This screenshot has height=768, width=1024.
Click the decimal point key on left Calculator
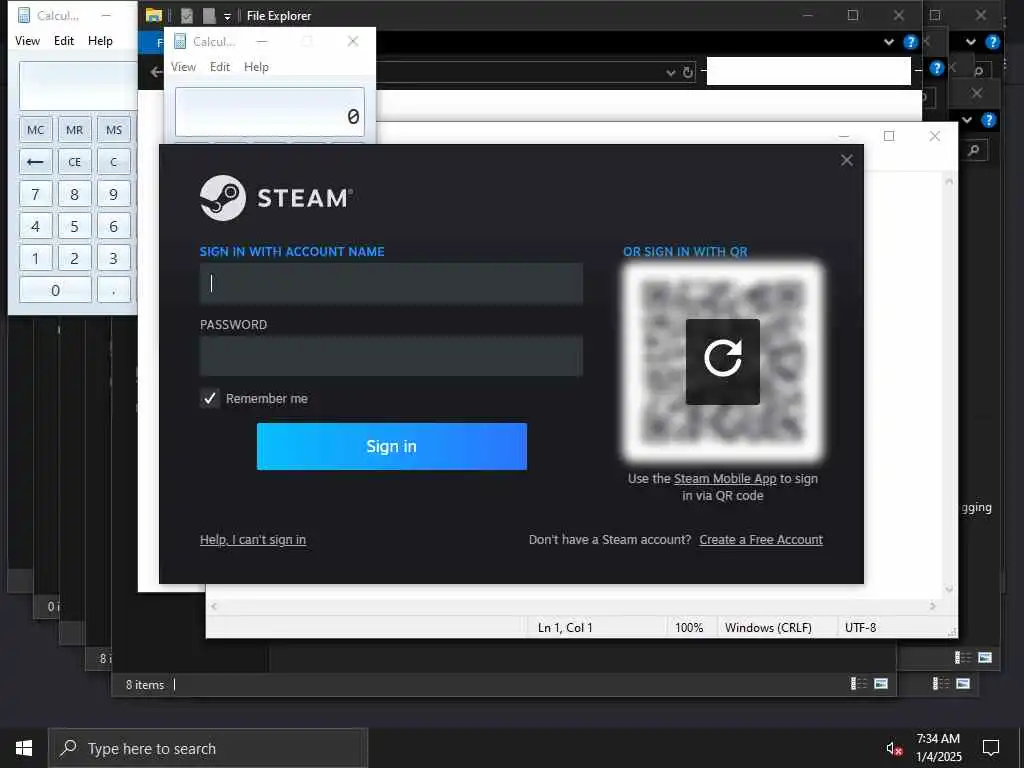click(114, 290)
